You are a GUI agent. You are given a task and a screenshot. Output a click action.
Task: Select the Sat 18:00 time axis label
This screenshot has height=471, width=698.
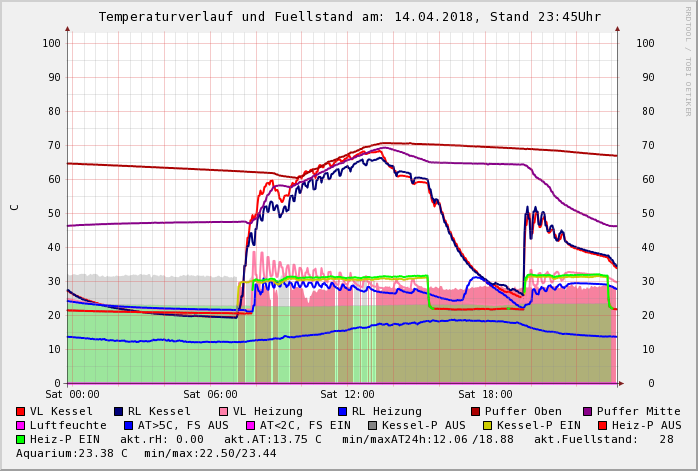pos(485,395)
